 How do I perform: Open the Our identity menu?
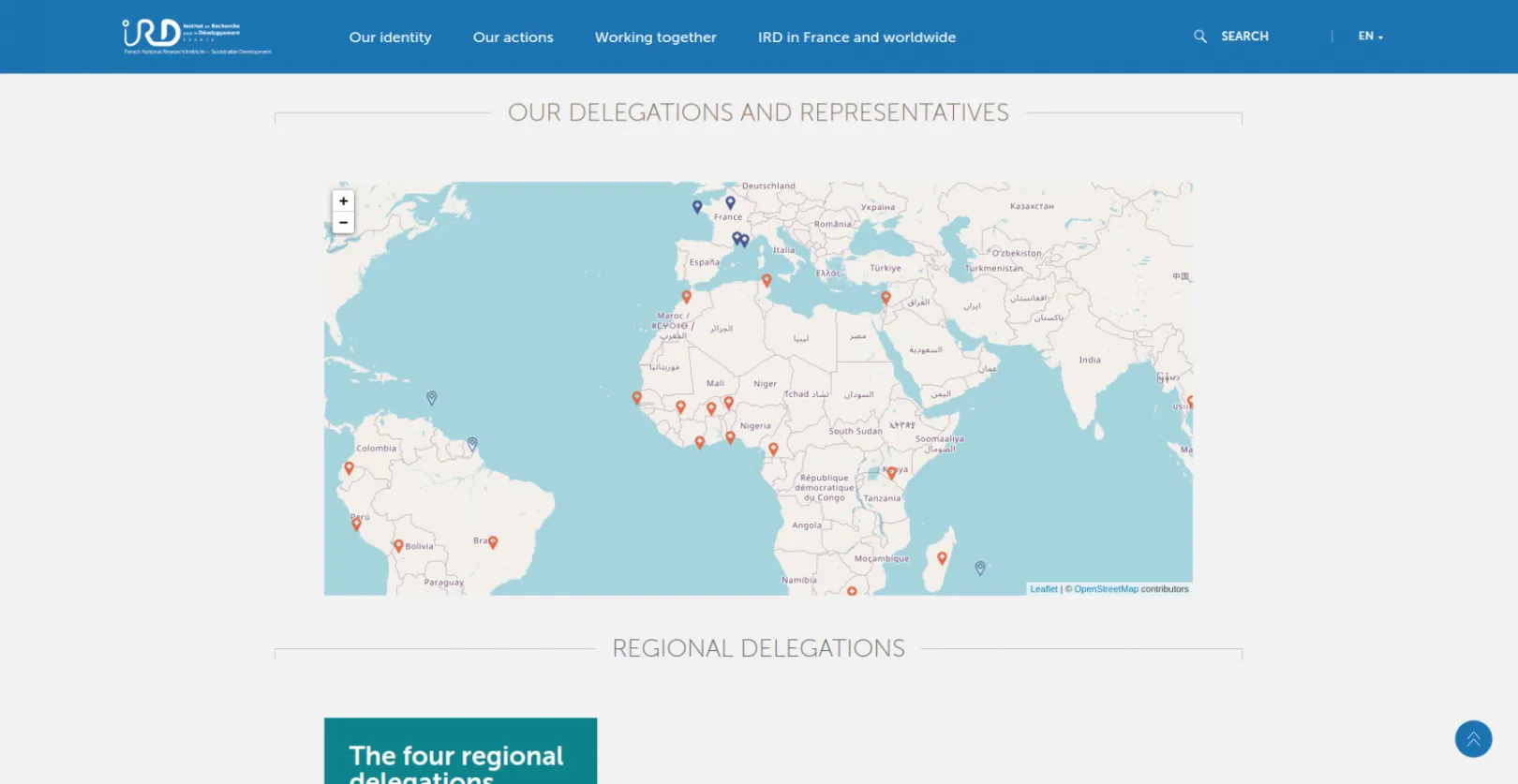pyautogui.click(x=390, y=37)
